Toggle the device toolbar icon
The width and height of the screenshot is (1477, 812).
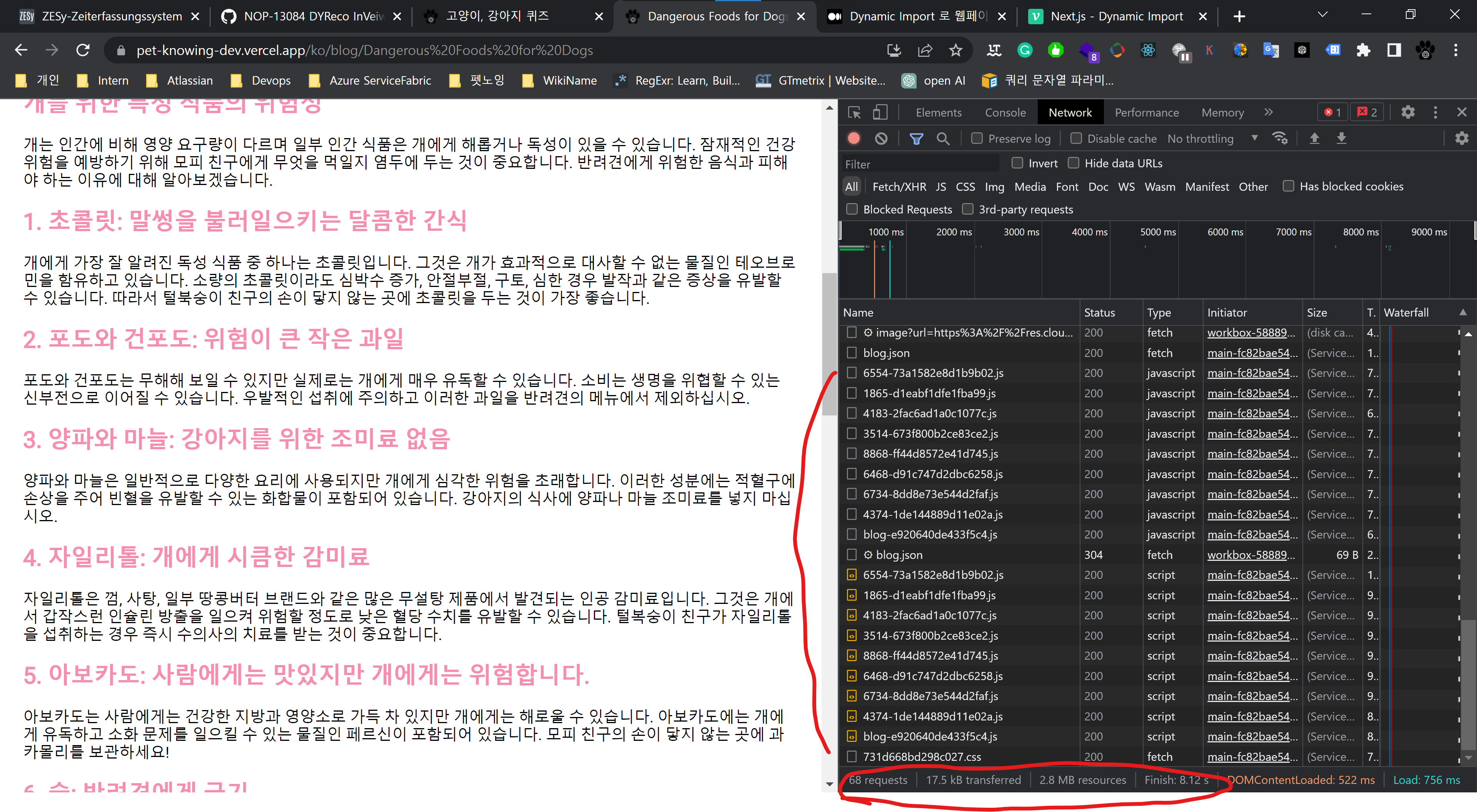pos(880,112)
